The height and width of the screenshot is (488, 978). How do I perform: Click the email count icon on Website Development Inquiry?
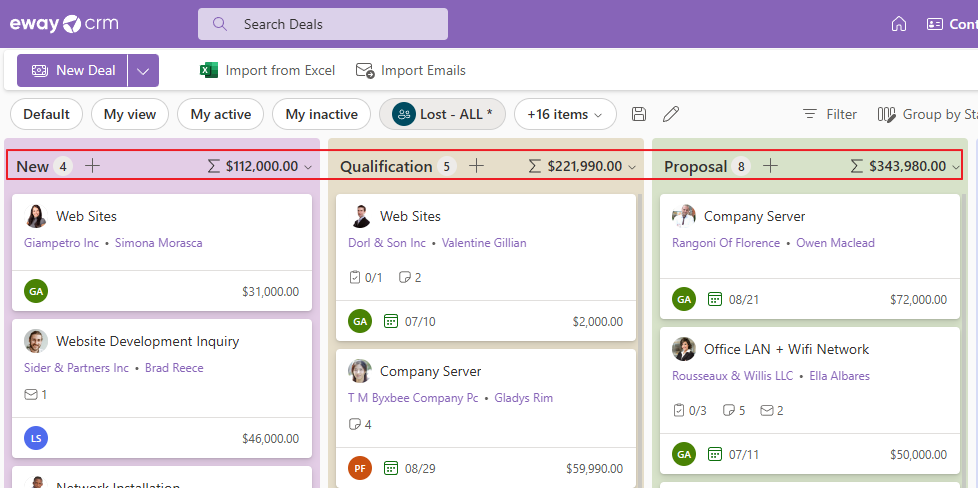[x=31, y=394]
